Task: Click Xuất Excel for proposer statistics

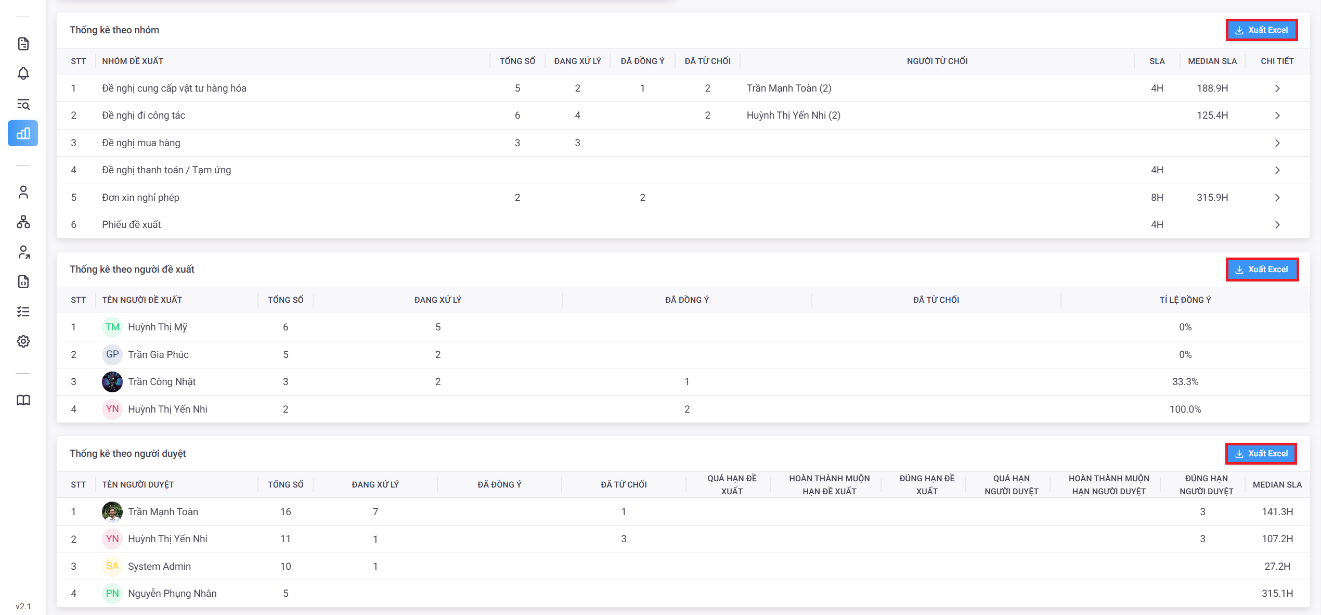Action: point(1262,269)
